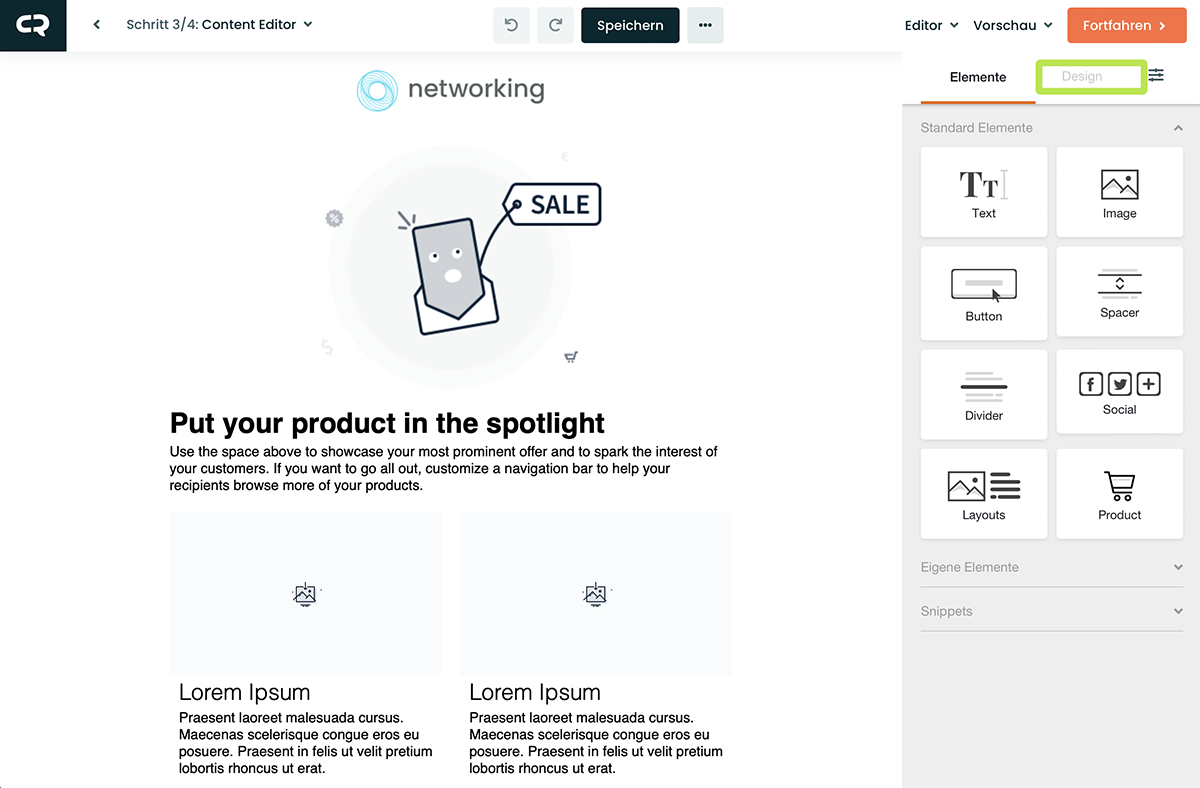Image resolution: width=1200 pixels, height=788 pixels.
Task: Expand the Eigene Elemente section
Action: point(1051,567)
